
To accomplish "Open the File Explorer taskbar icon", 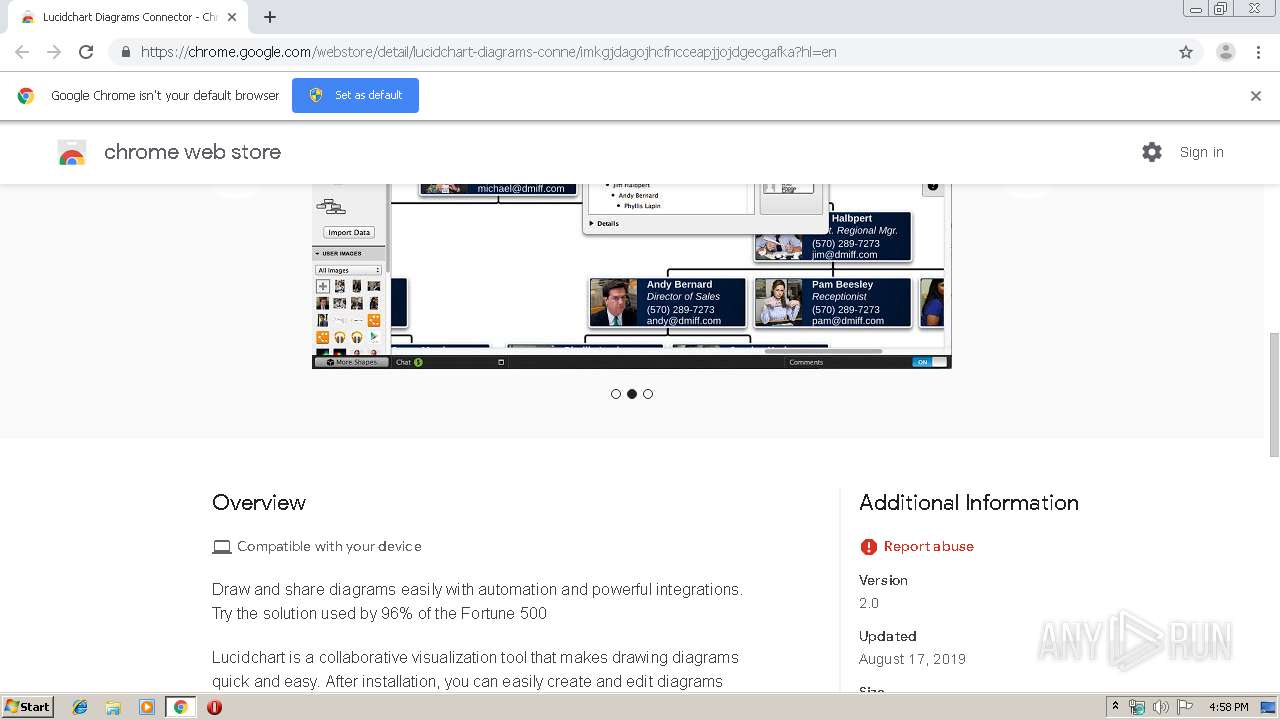I will 113,707.
